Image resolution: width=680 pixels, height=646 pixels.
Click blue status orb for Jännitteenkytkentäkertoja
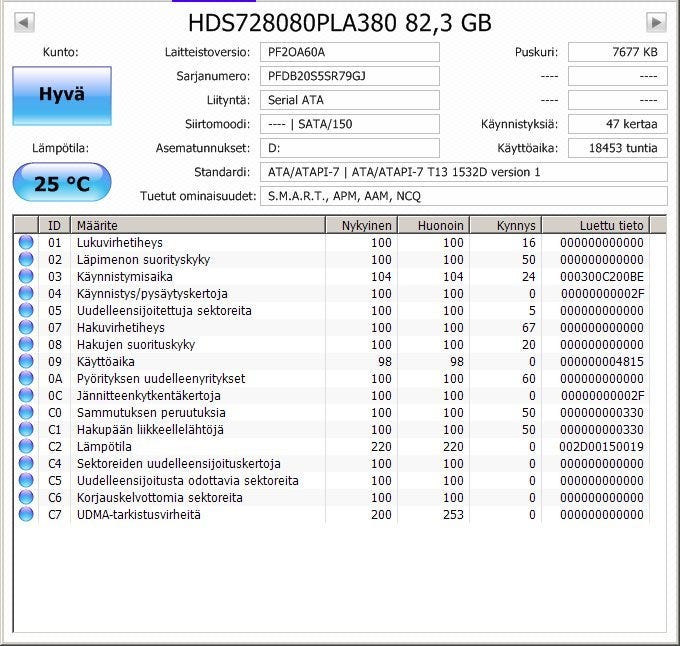26,395
